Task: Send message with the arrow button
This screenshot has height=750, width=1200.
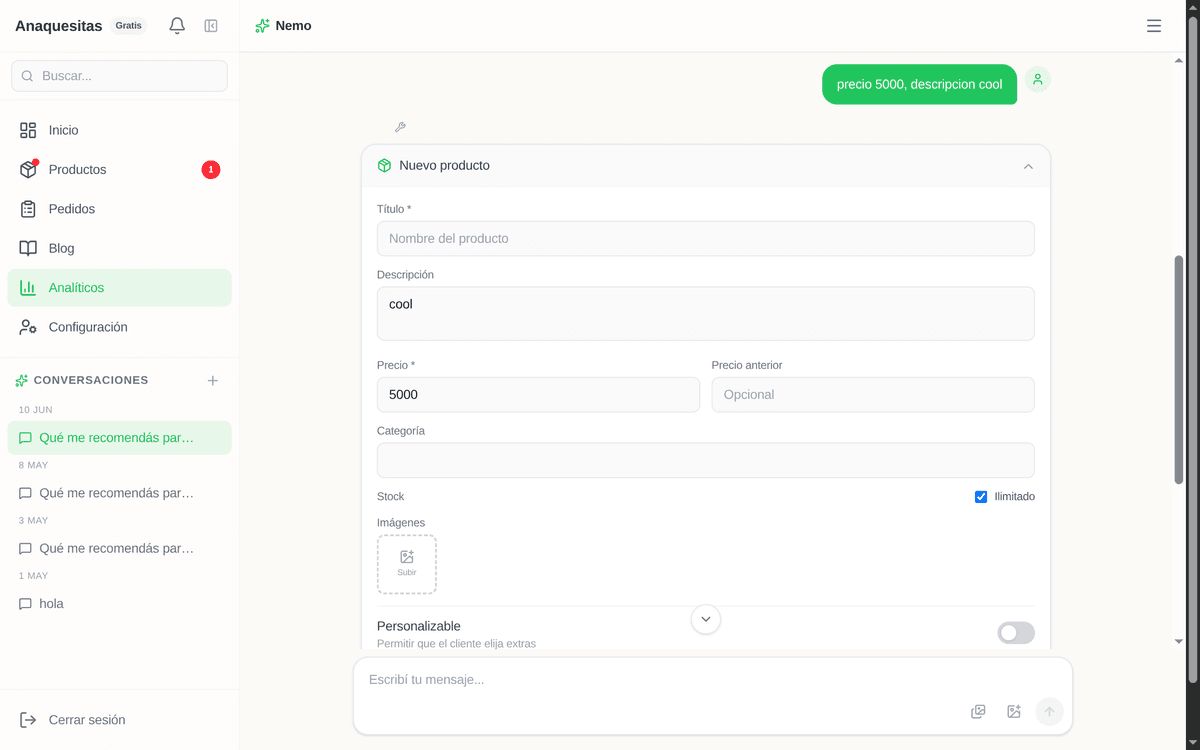Action: point(1049,712)
